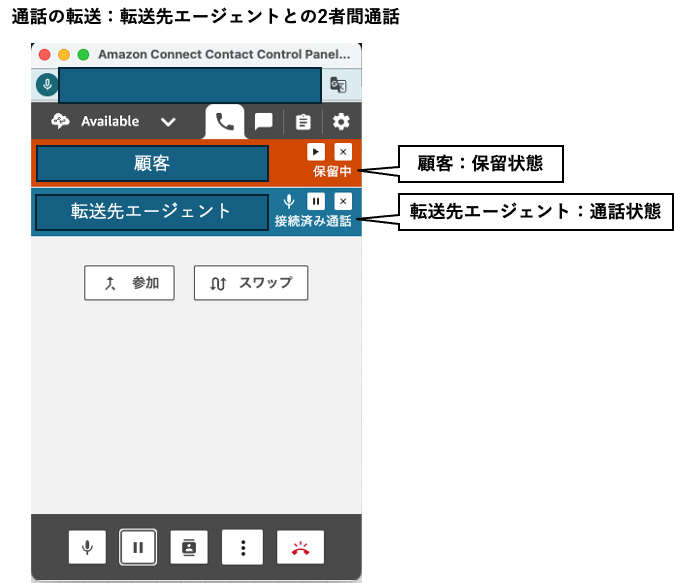The image size is (674, 583).
Task: Open the phone tab in Contact Control Panel
Action: point(224,122)
